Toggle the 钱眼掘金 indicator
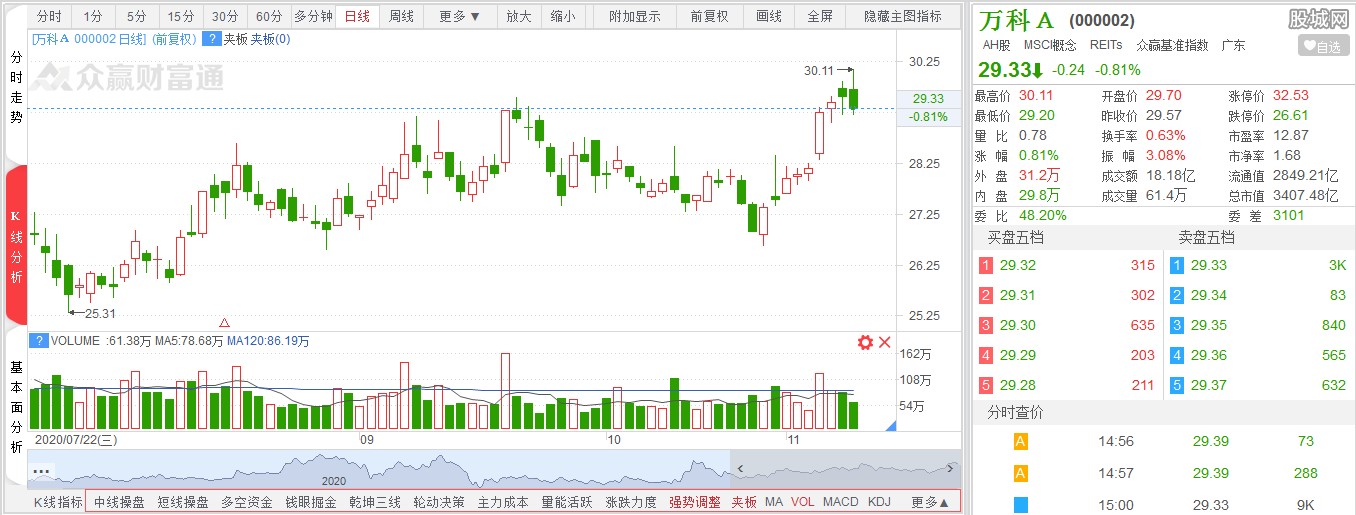 311,502
